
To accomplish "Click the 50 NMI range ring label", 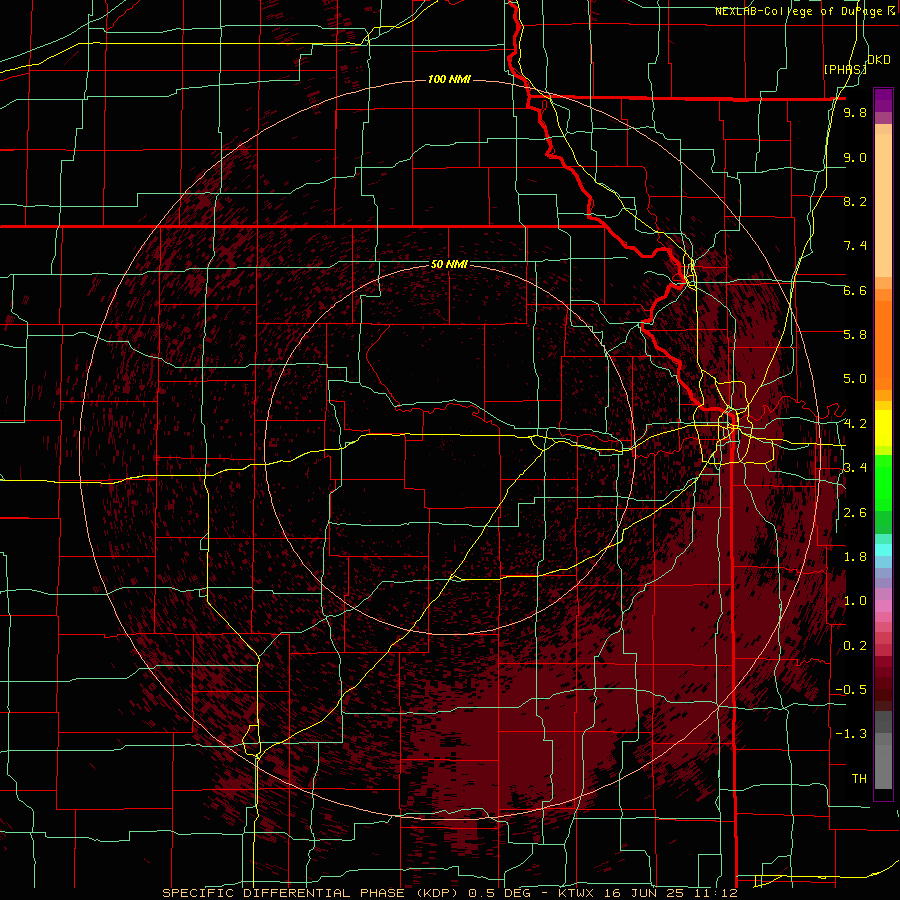I will click(x=449, y=264).
